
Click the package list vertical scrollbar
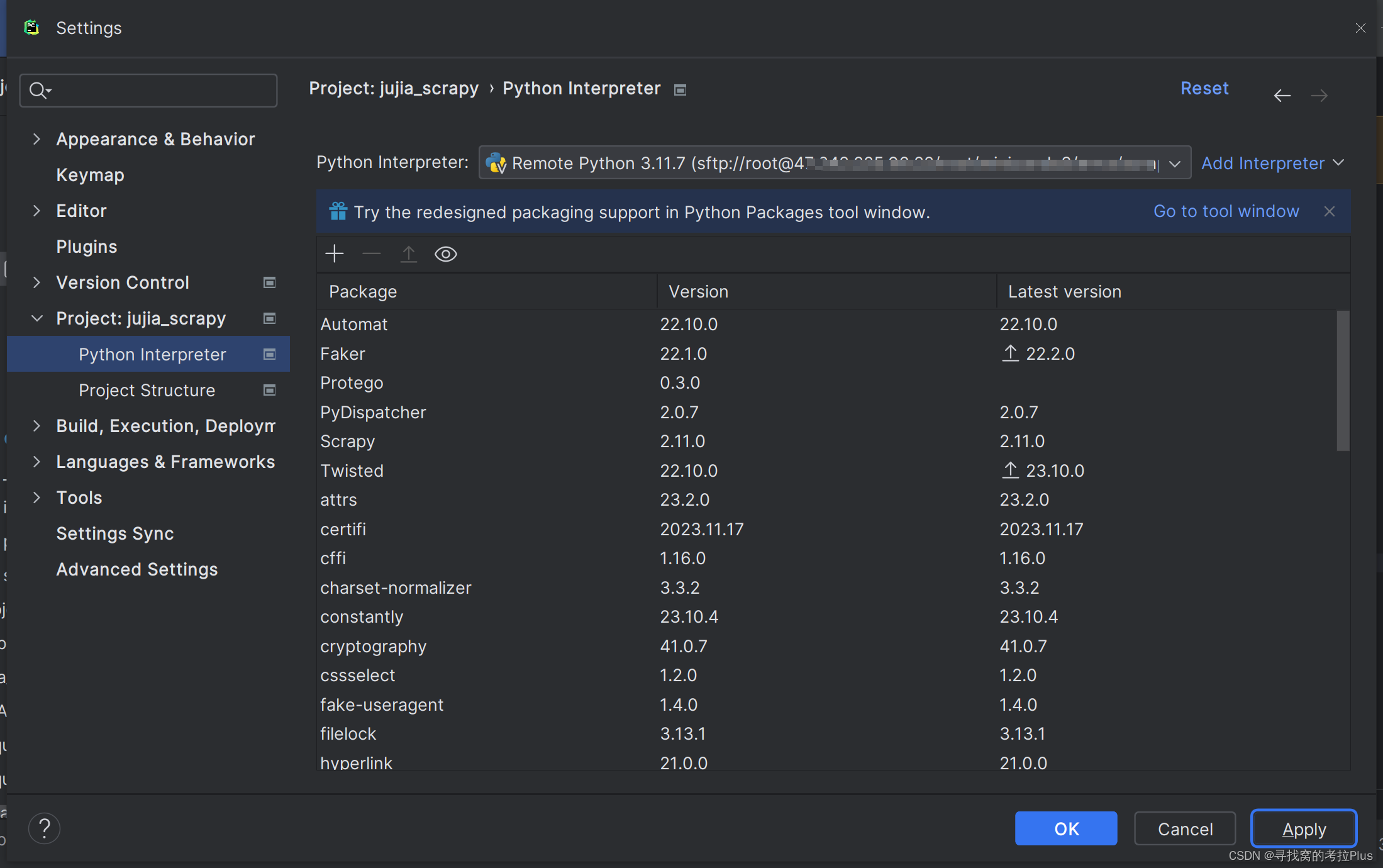pos(1343,380)
